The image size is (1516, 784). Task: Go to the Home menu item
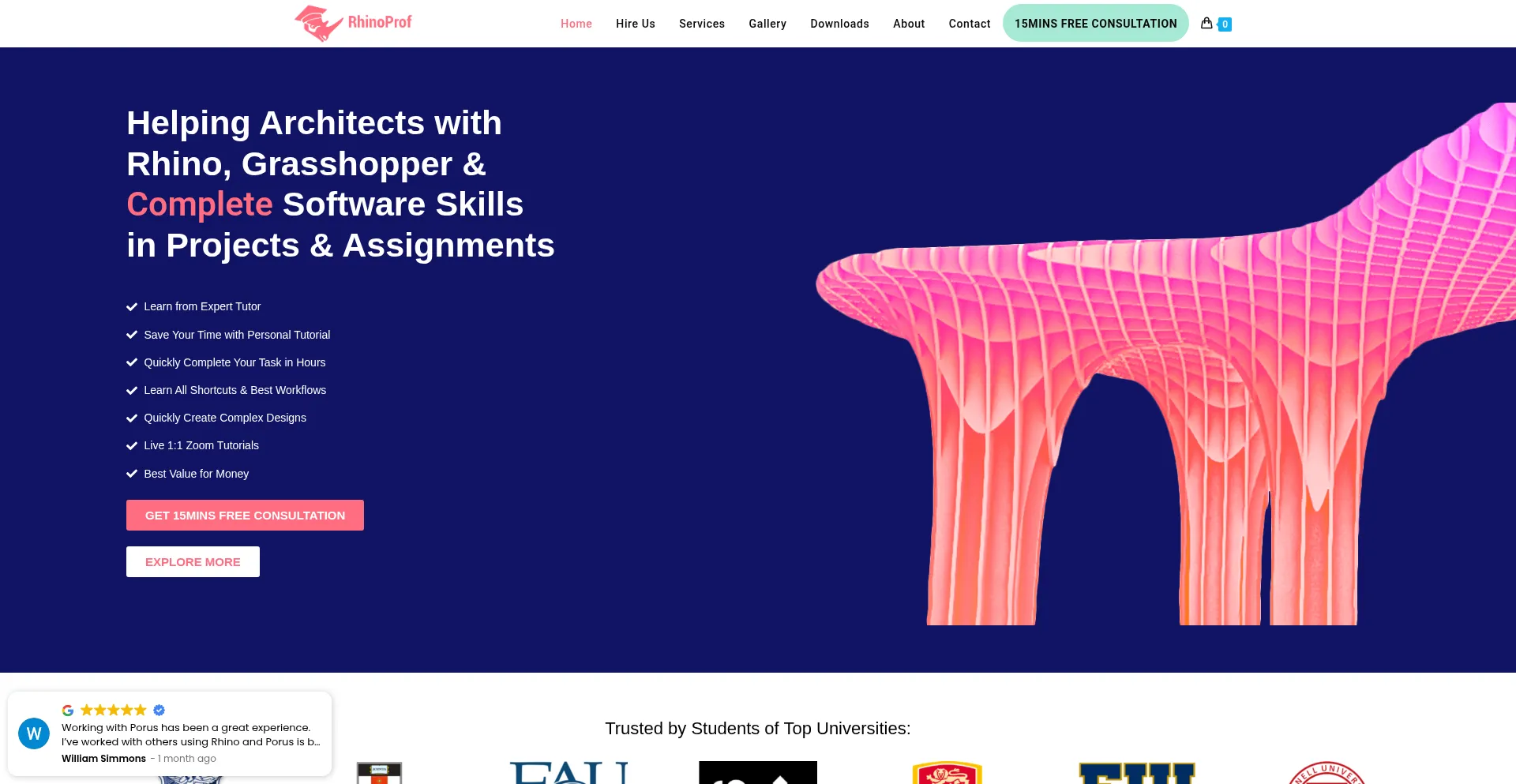[576, 24]
